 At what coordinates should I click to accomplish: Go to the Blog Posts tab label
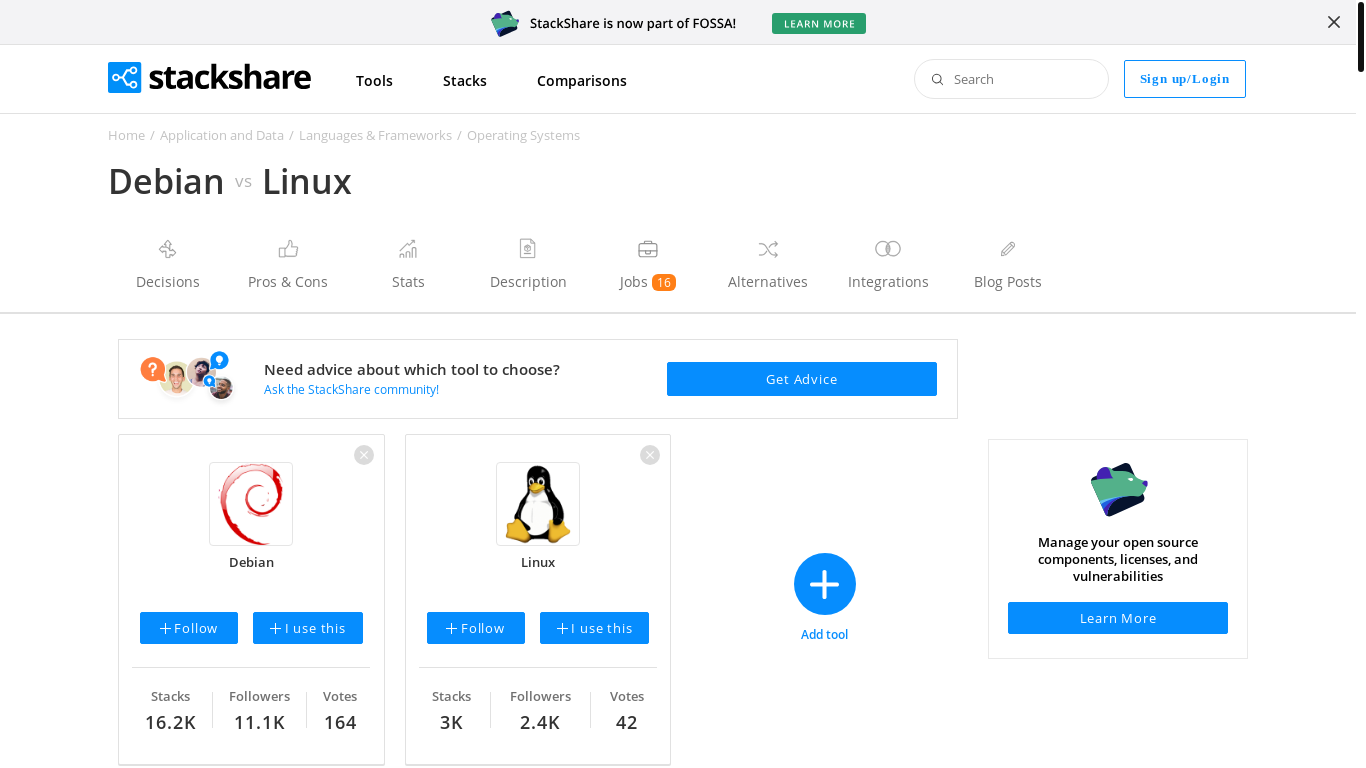coord(1008,282)
